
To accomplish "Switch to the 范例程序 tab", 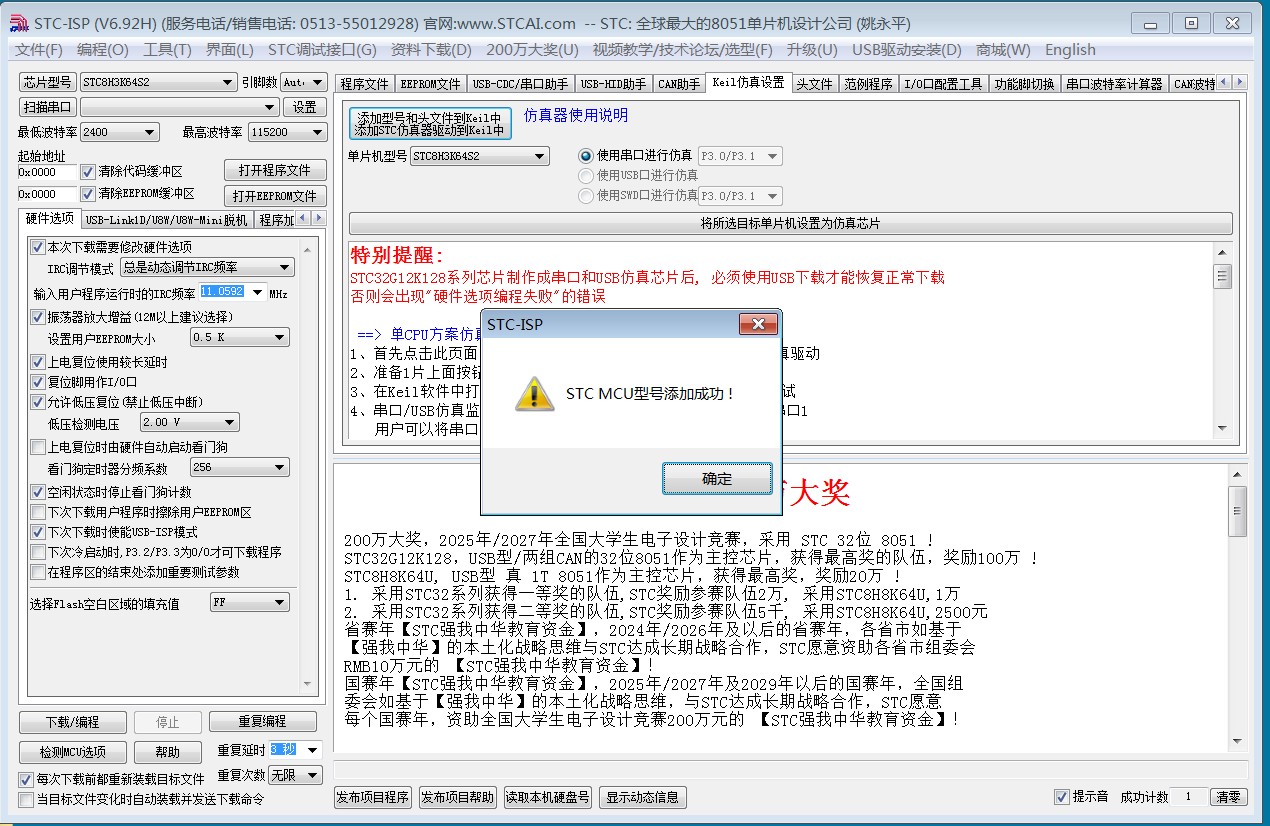I will coord(868,84).
